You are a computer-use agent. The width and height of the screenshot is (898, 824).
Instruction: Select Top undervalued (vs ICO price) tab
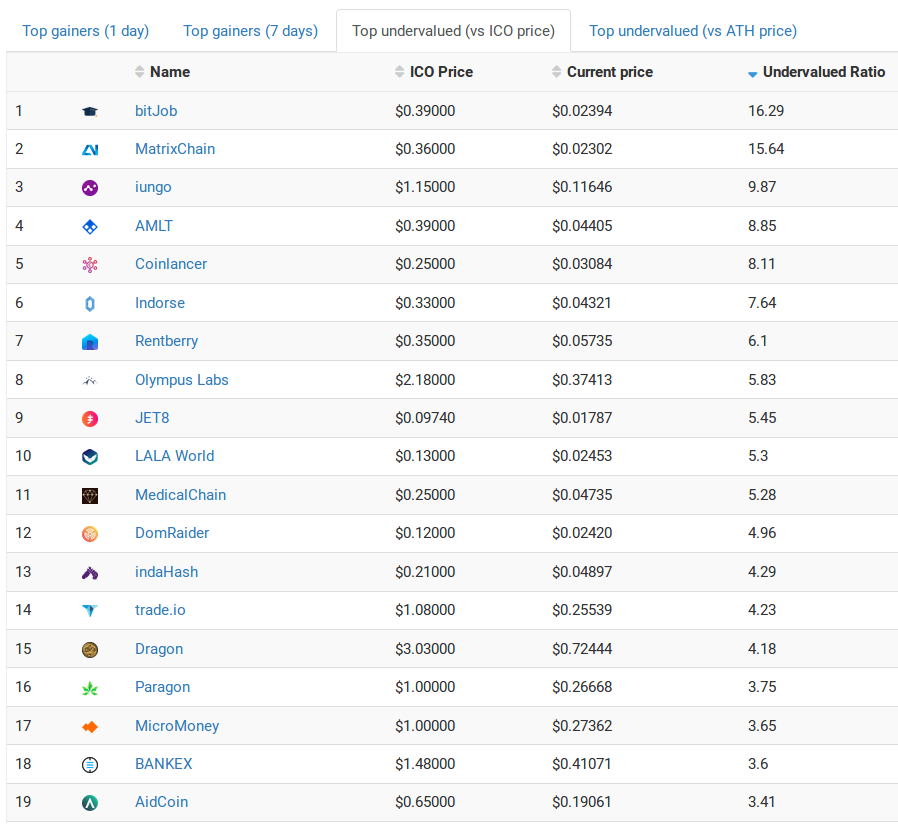[x=453, y=30]
